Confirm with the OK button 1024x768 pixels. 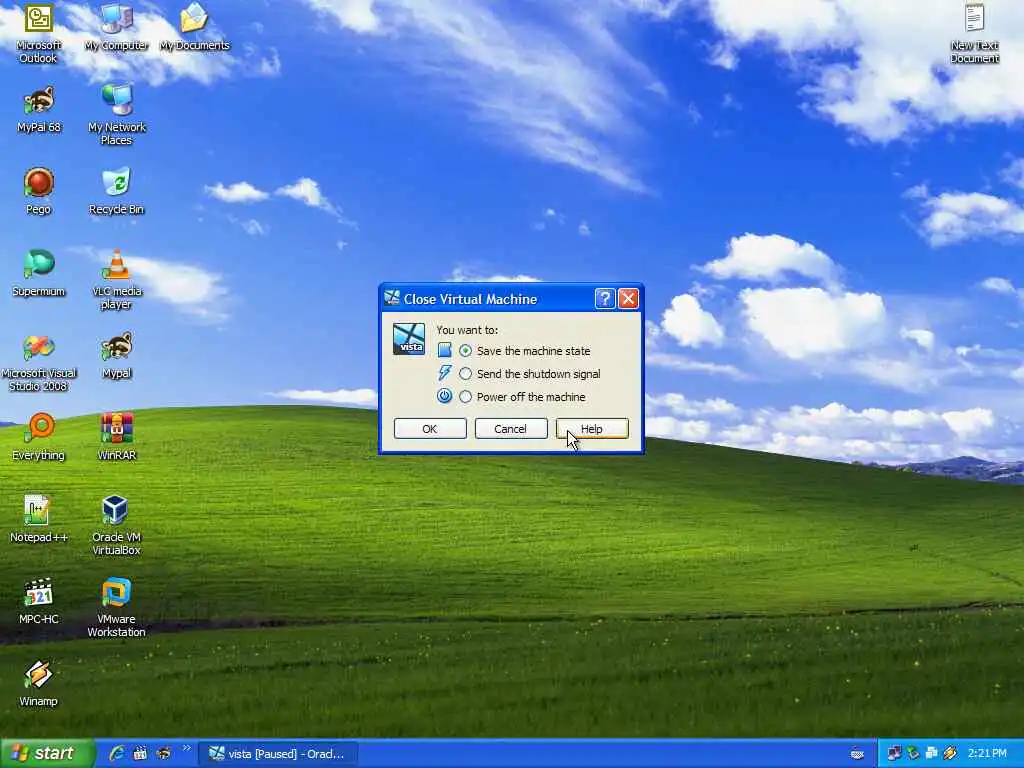point(430,428)
